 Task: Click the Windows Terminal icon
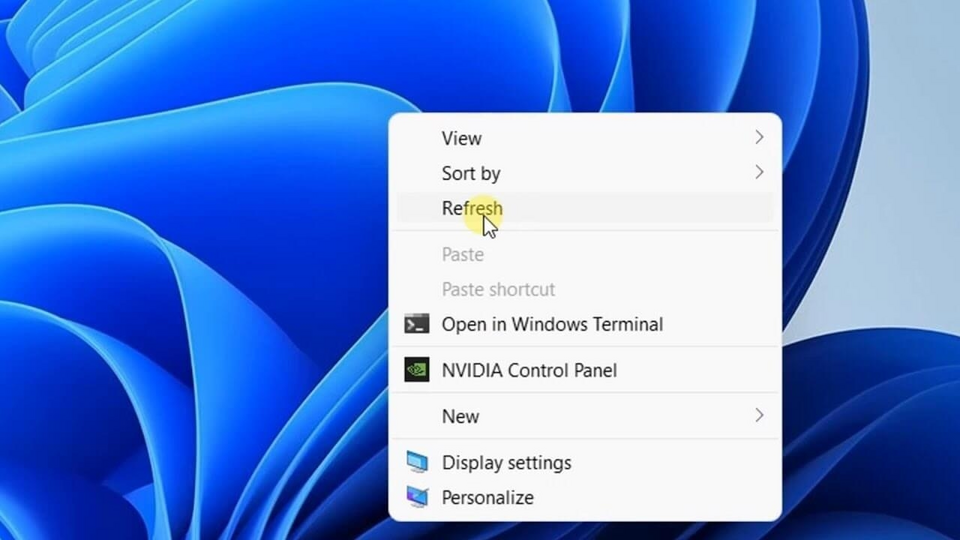(x=417, y=324)
